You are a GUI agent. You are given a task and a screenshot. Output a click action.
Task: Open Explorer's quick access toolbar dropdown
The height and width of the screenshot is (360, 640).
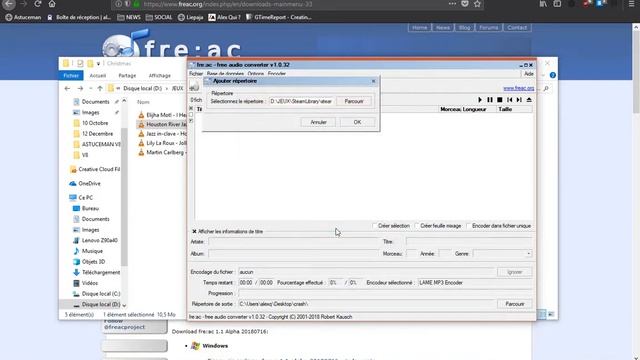click(98, 64)
